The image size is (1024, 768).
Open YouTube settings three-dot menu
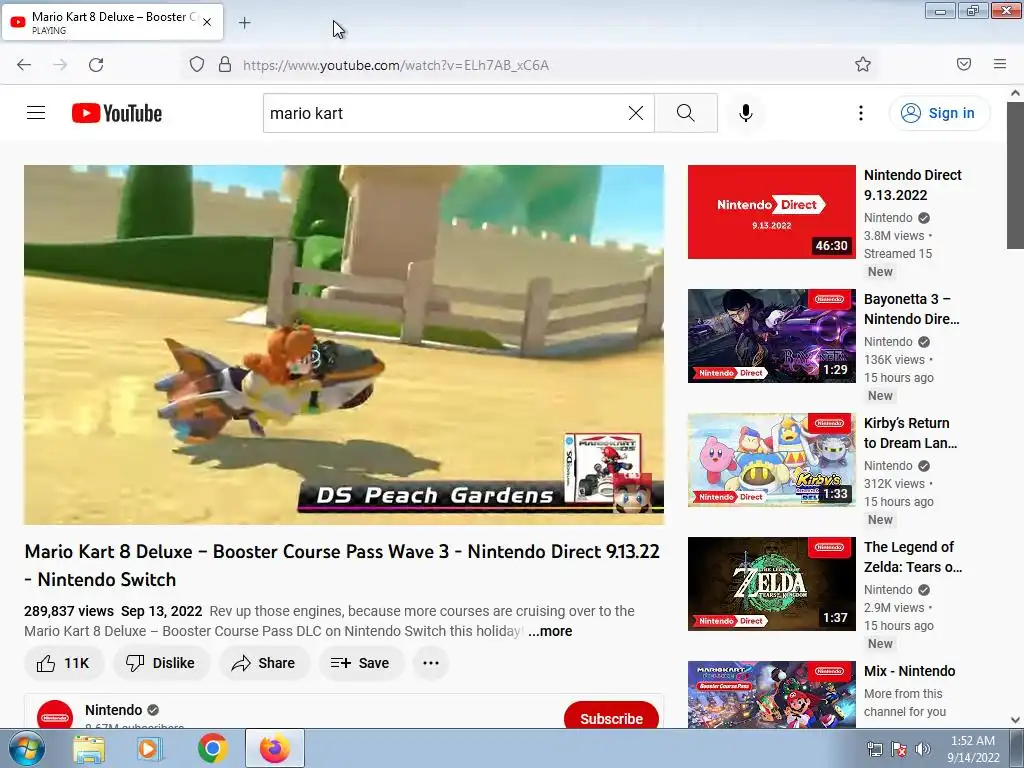[x=861, y=113]
